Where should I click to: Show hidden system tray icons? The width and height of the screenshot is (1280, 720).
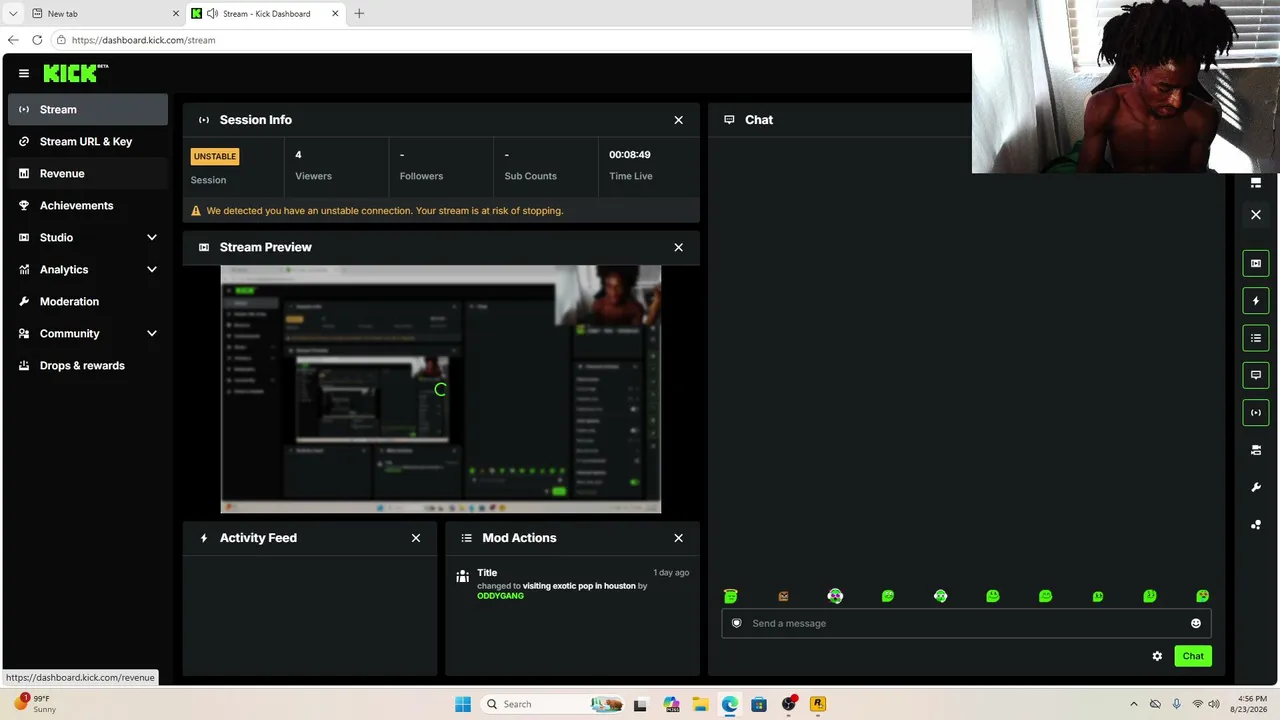(1133, 704)
